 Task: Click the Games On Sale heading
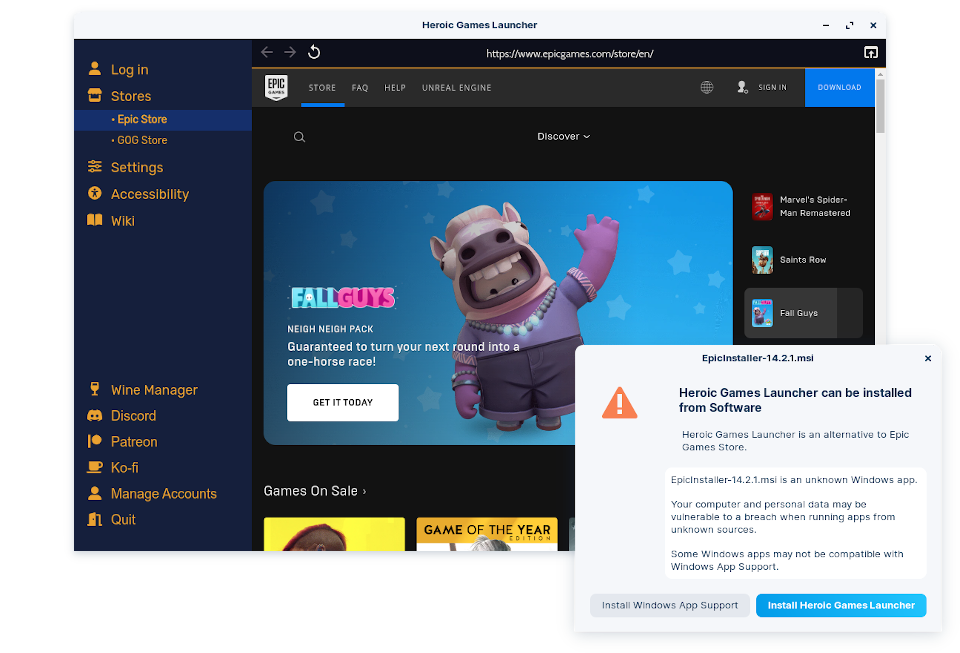tap(310, 491)
